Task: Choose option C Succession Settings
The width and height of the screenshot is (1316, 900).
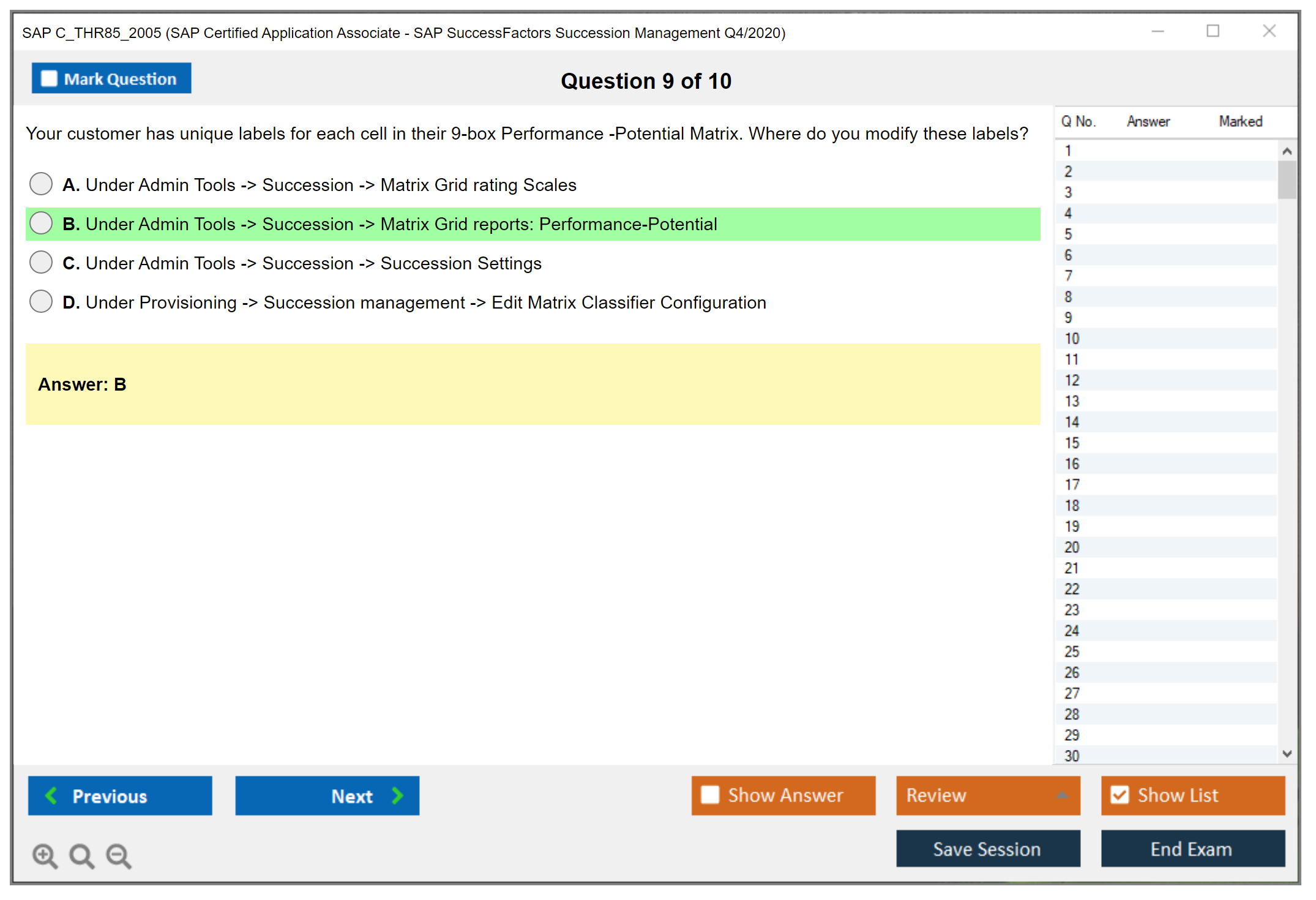Action: 41,262
